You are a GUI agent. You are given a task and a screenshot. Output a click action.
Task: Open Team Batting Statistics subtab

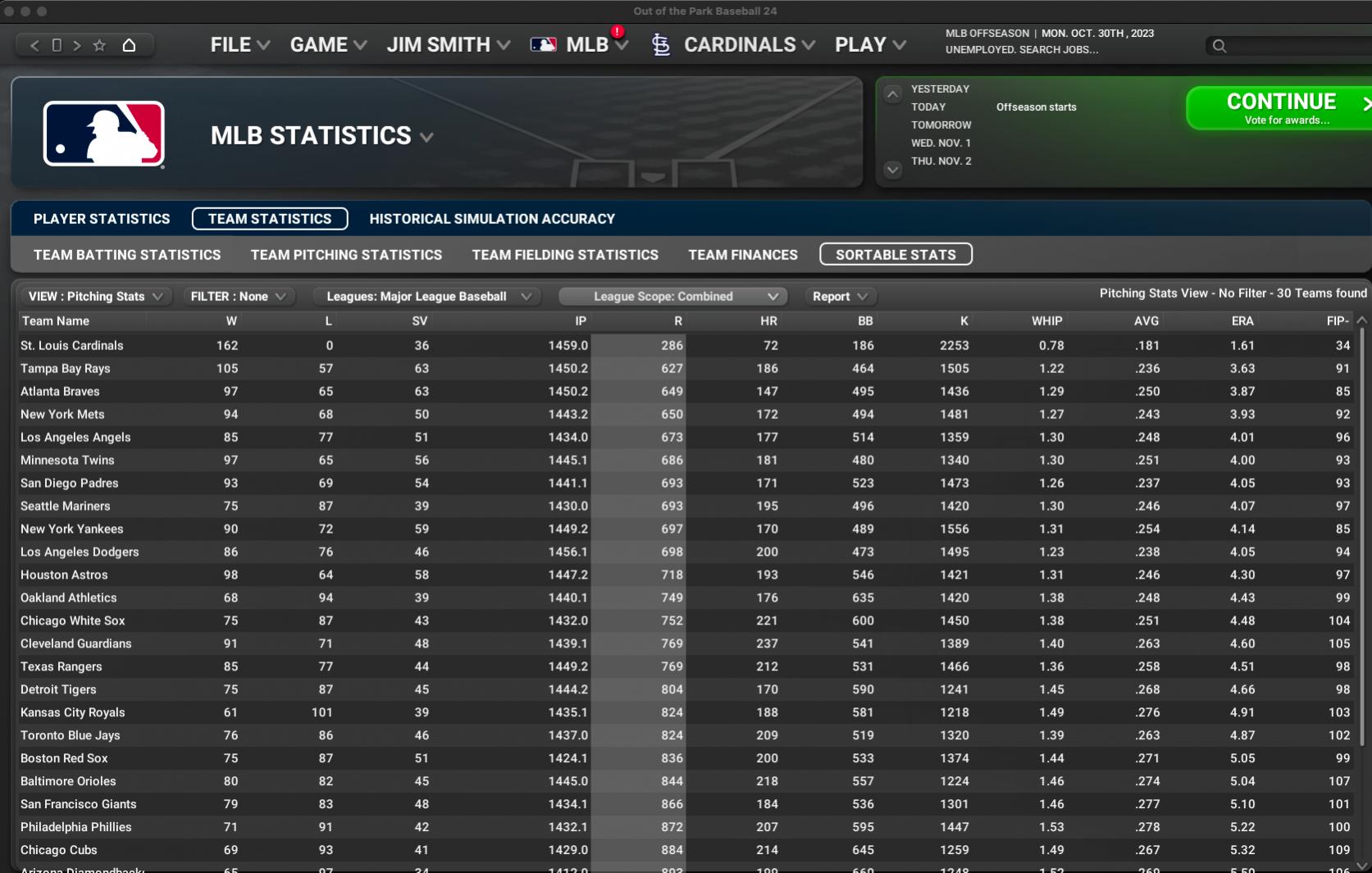click(x=127, y=255)
